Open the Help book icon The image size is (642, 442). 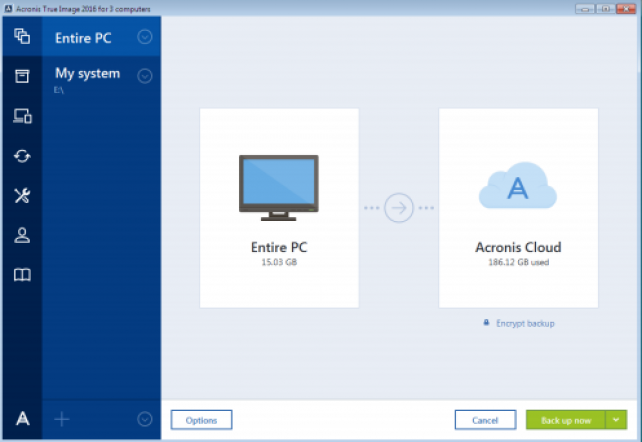(x=22, y=275)
